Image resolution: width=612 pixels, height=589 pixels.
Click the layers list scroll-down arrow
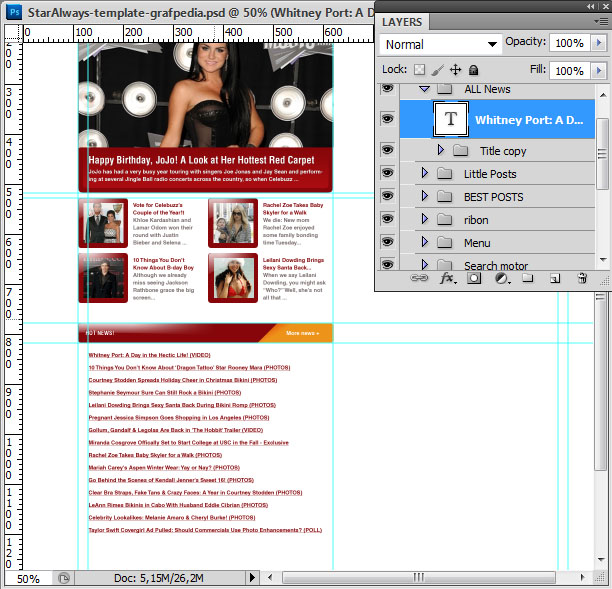click(603, 260)
